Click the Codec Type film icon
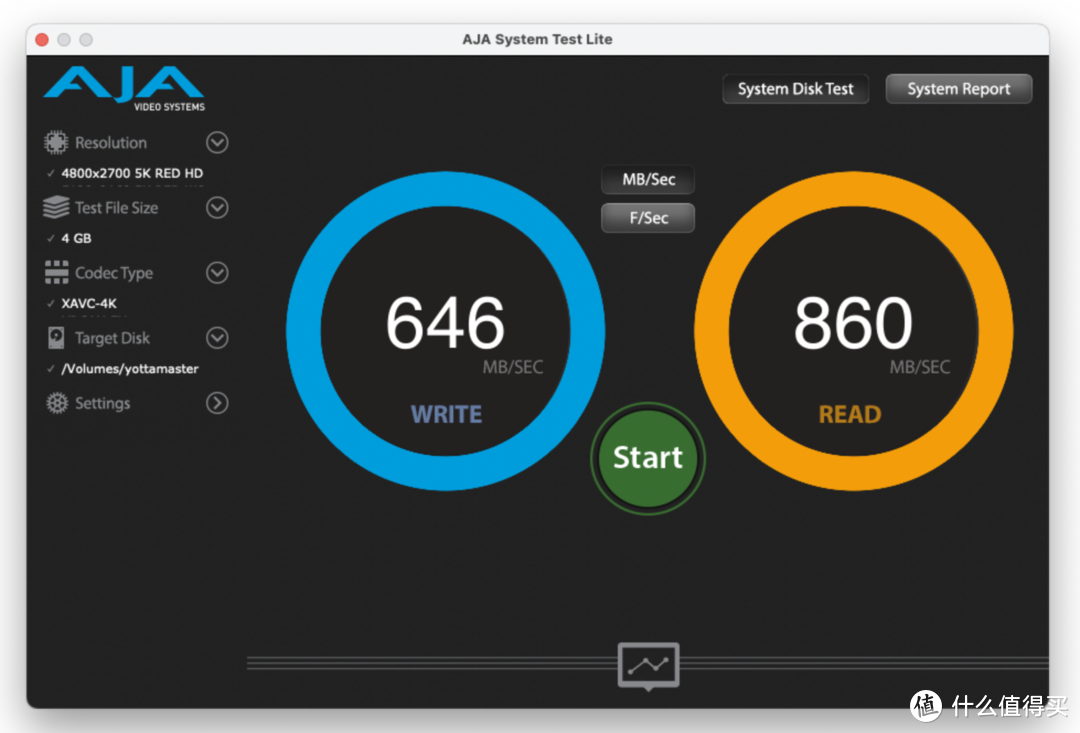This screenshot has width=1080, height=733. tap(56, 273)
